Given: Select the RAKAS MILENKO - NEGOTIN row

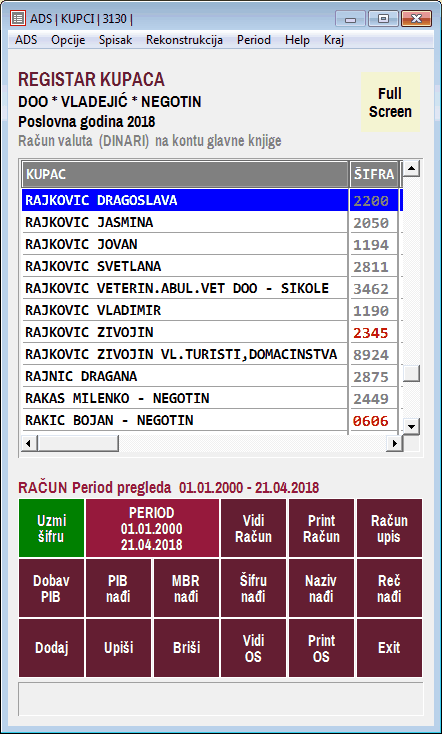Looking at the screenshot, I should tap(210, 398).
